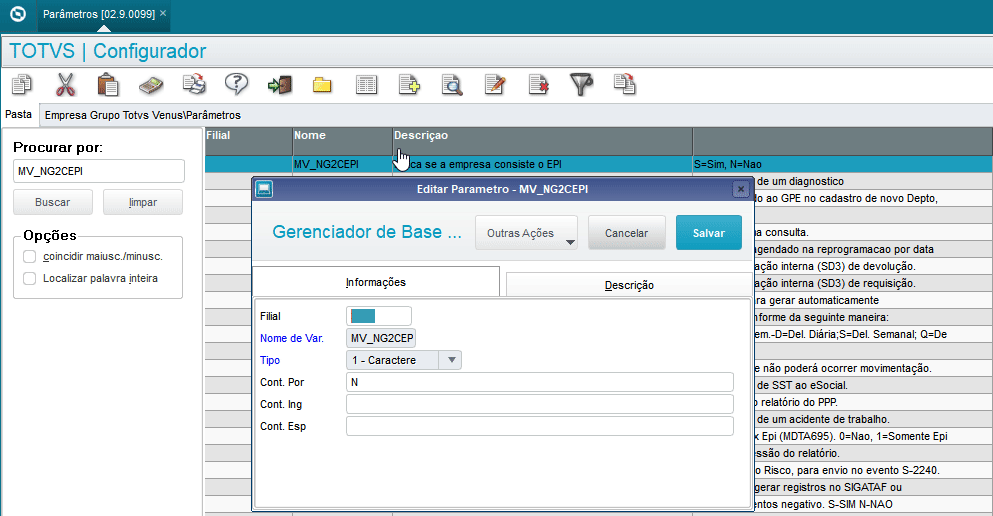Click the limpar button
This screenshot has width=993, height=516.
pos(142,202)
